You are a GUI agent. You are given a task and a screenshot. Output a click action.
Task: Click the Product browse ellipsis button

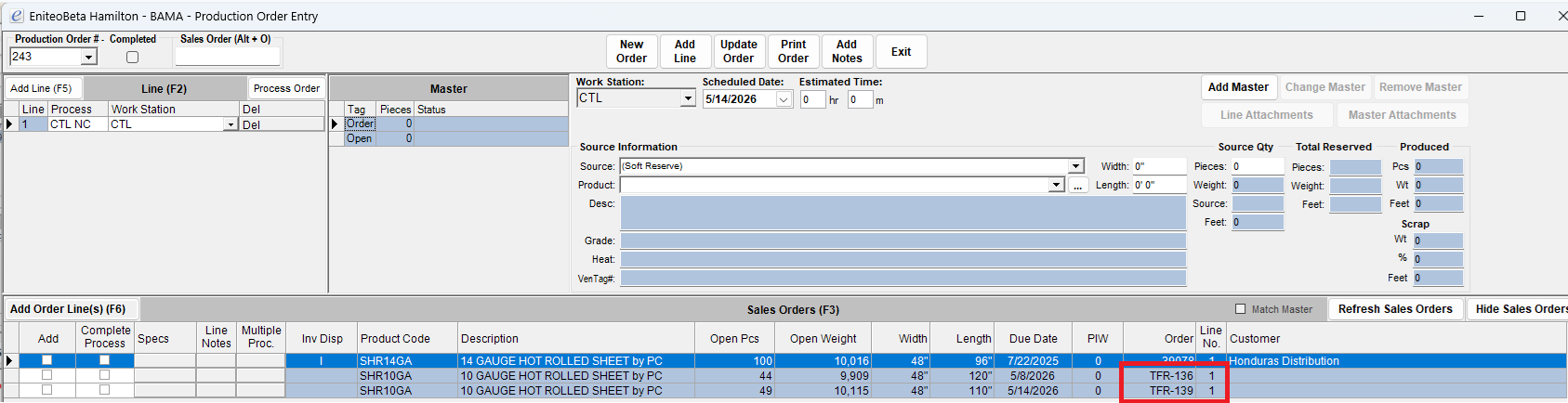(1077, 186)
